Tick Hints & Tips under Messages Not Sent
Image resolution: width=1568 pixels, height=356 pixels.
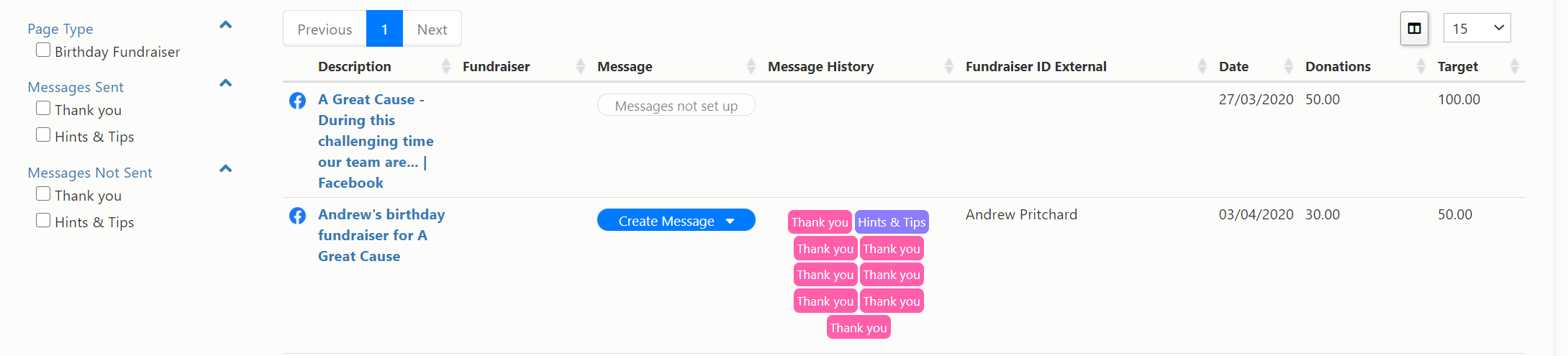(43, 221)
